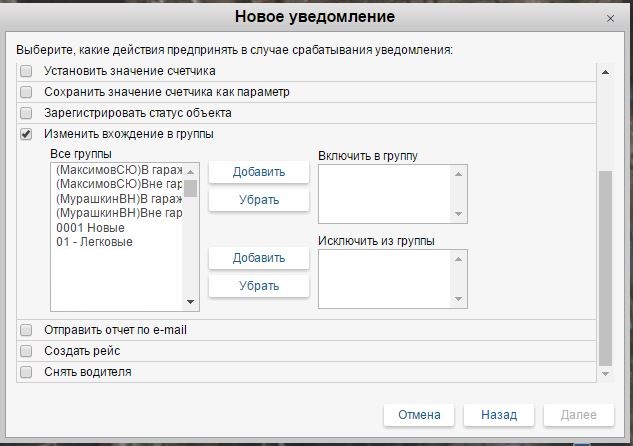
Task: Go back with the Назад button
Action: click(497, 414)
